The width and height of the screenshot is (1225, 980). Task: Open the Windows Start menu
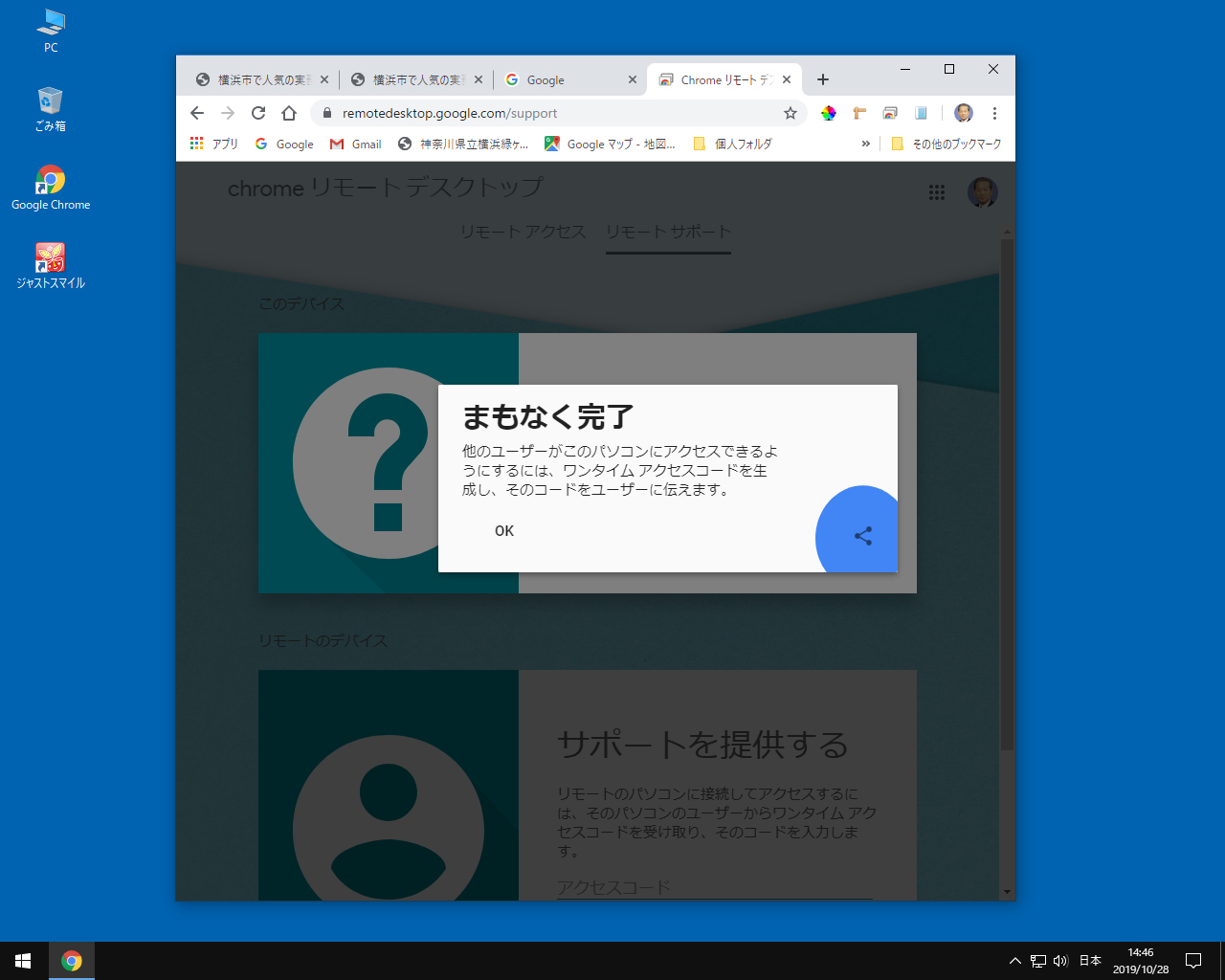pyautogui.click(x=23, y=961)
